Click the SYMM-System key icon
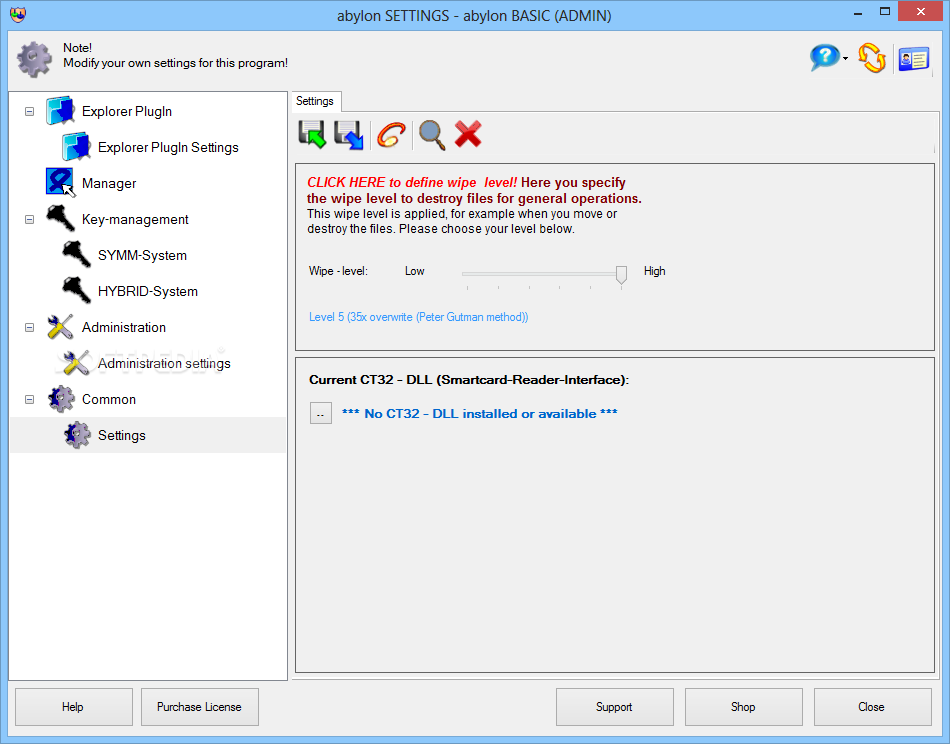Screen dimensions: 950x744 [76, 254]
